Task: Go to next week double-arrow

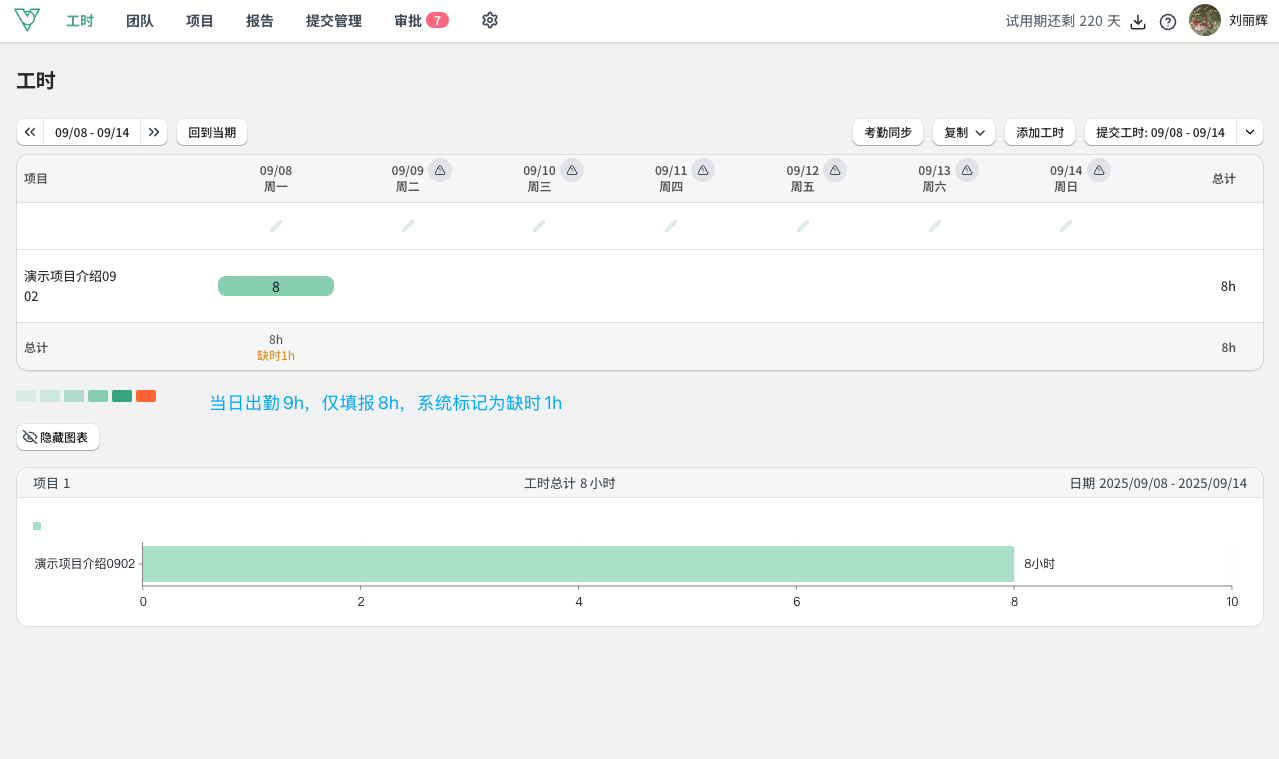Action: (x=154, y=132)
